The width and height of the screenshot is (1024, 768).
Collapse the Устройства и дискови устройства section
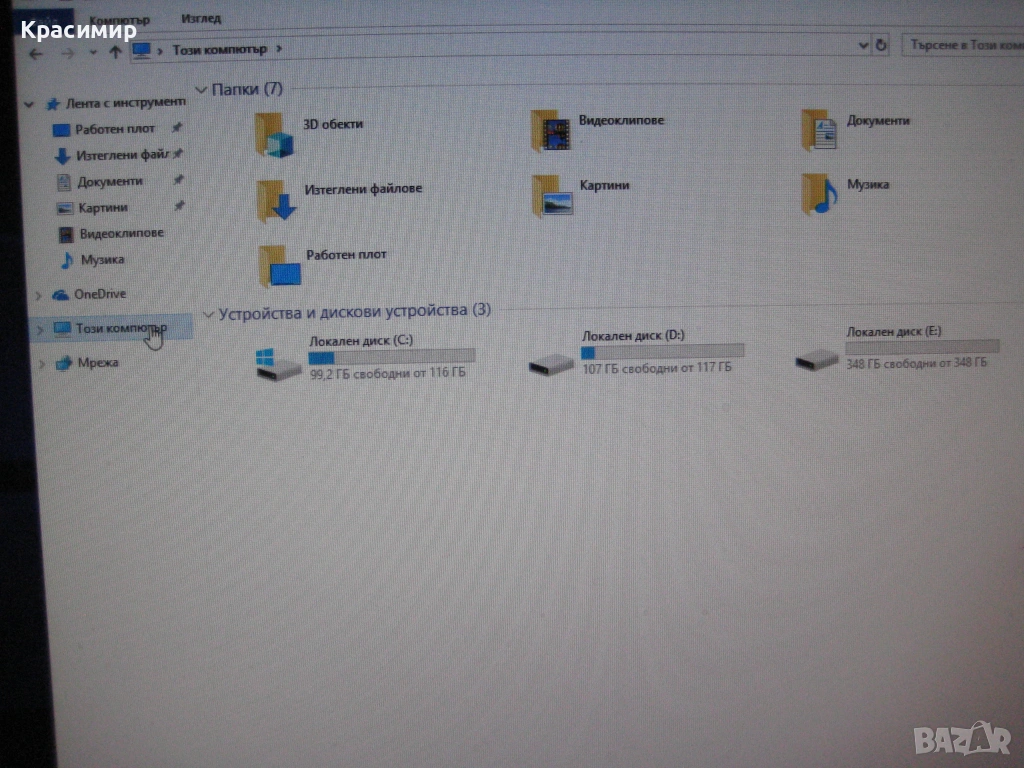(x=209, y=315)
